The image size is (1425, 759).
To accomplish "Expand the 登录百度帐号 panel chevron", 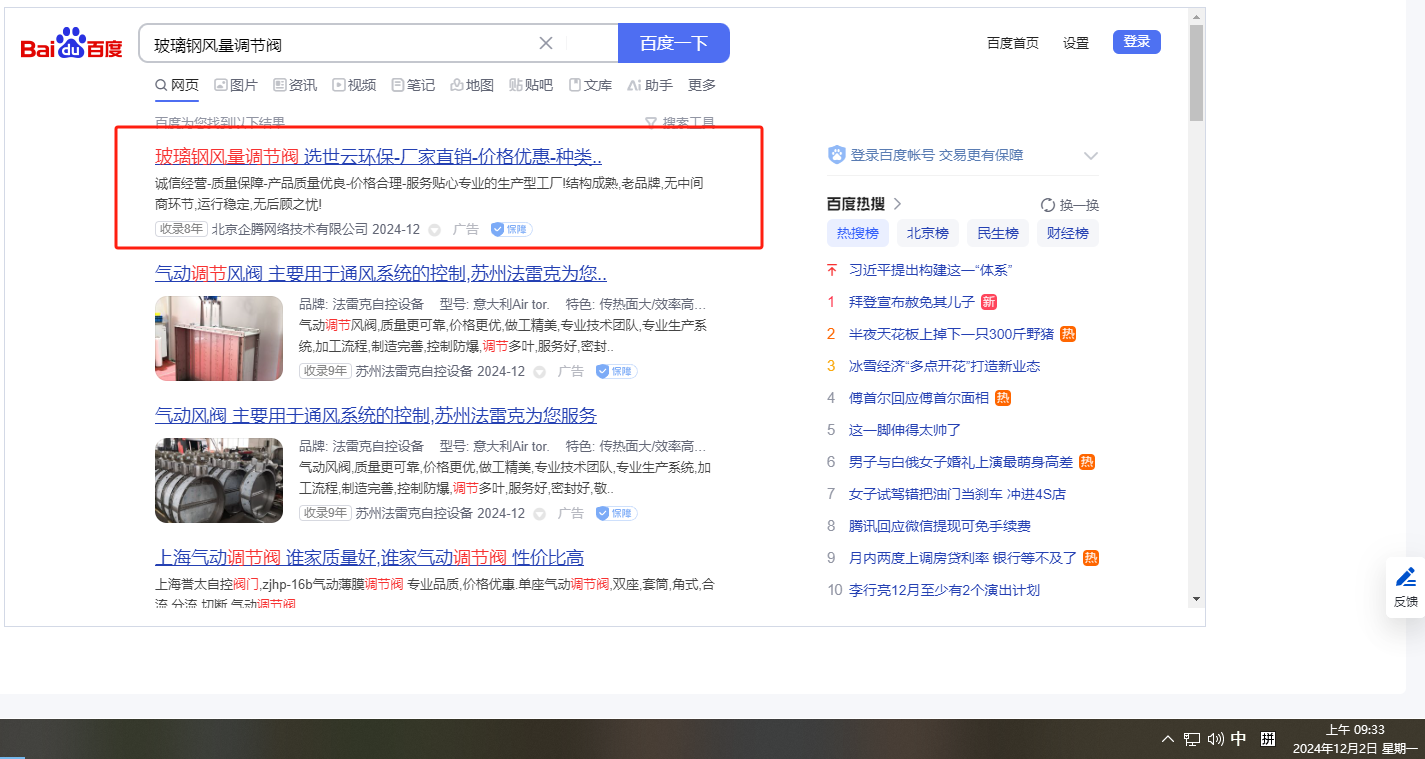I will (1090, 155).
